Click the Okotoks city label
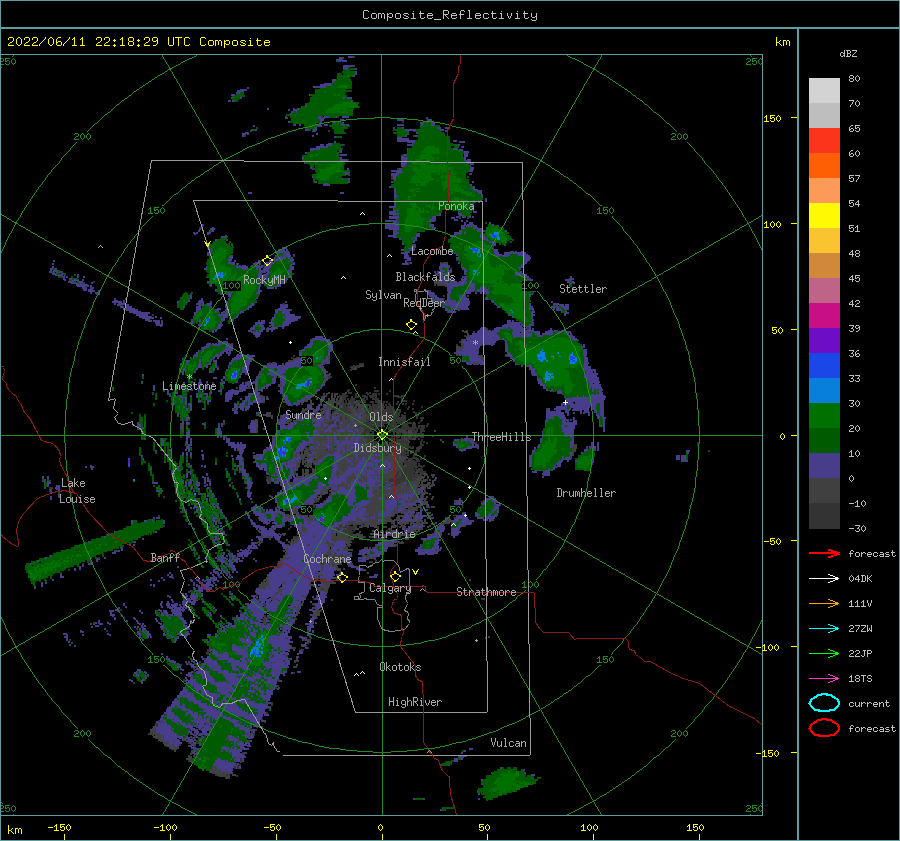The image size is (900, 841). tap(400, 667)
